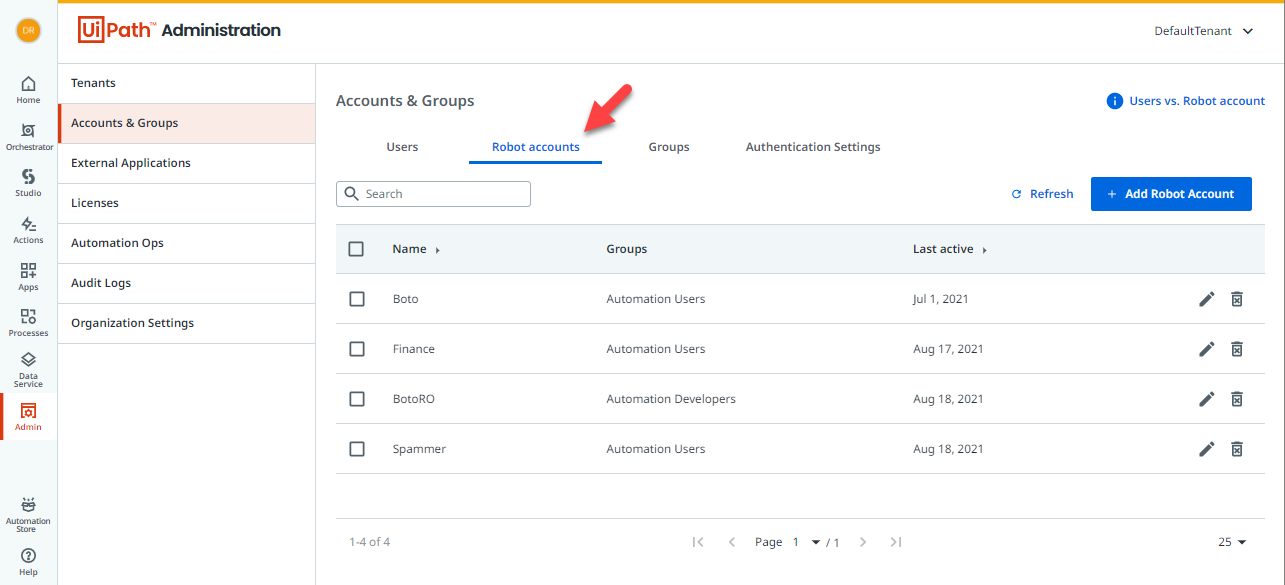The height and width of the screenshot is (585, 1285).
Task: Jump to the last page
Action: pos(896,542)
